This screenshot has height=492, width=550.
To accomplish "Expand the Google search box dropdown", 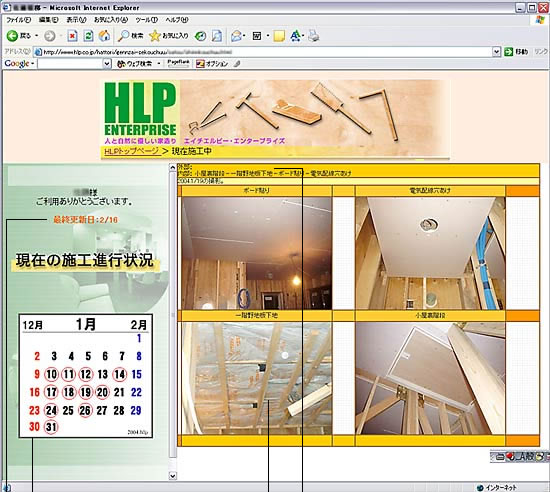I will [107, 64].
